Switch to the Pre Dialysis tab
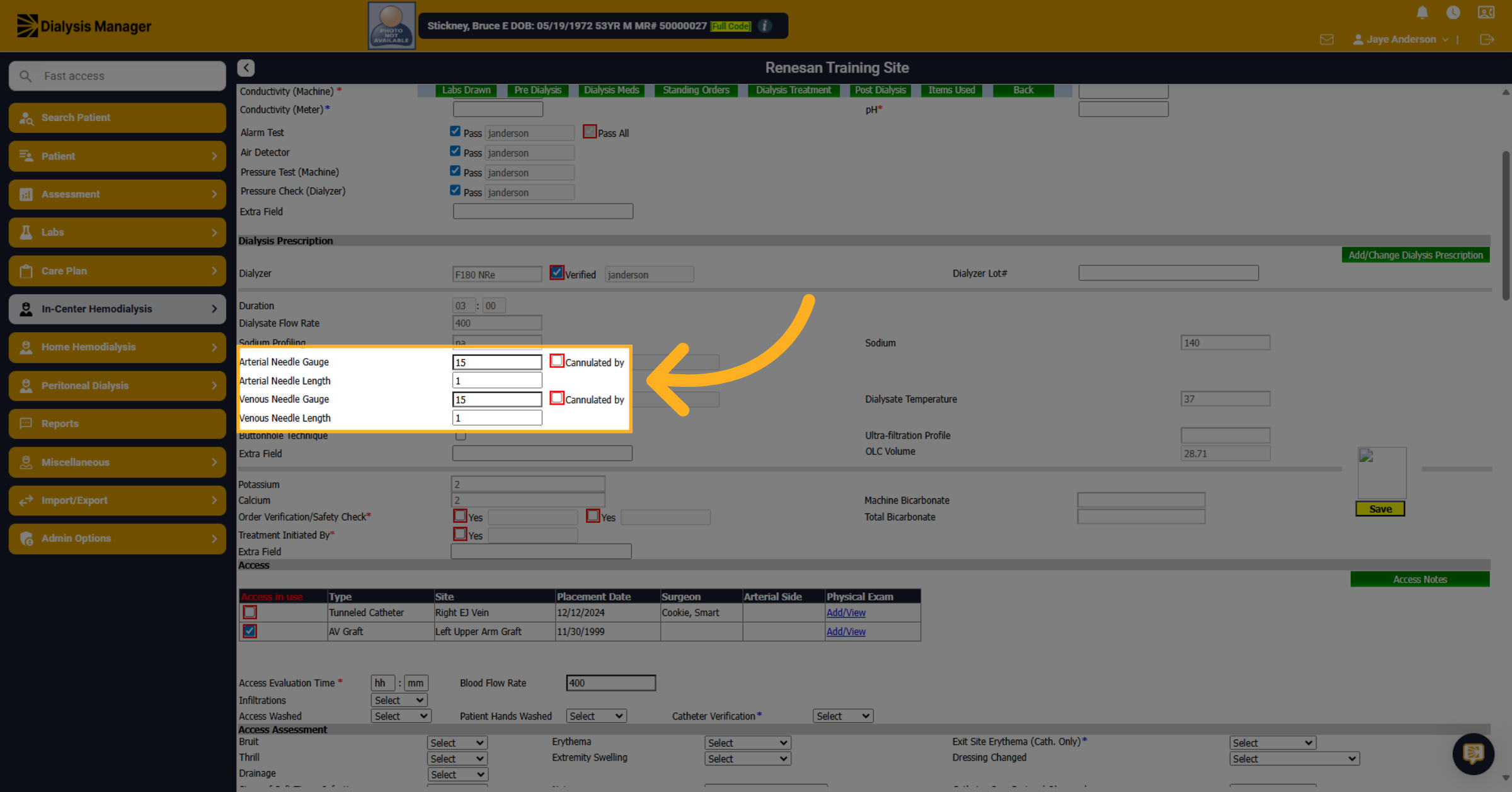 point(537,90)
